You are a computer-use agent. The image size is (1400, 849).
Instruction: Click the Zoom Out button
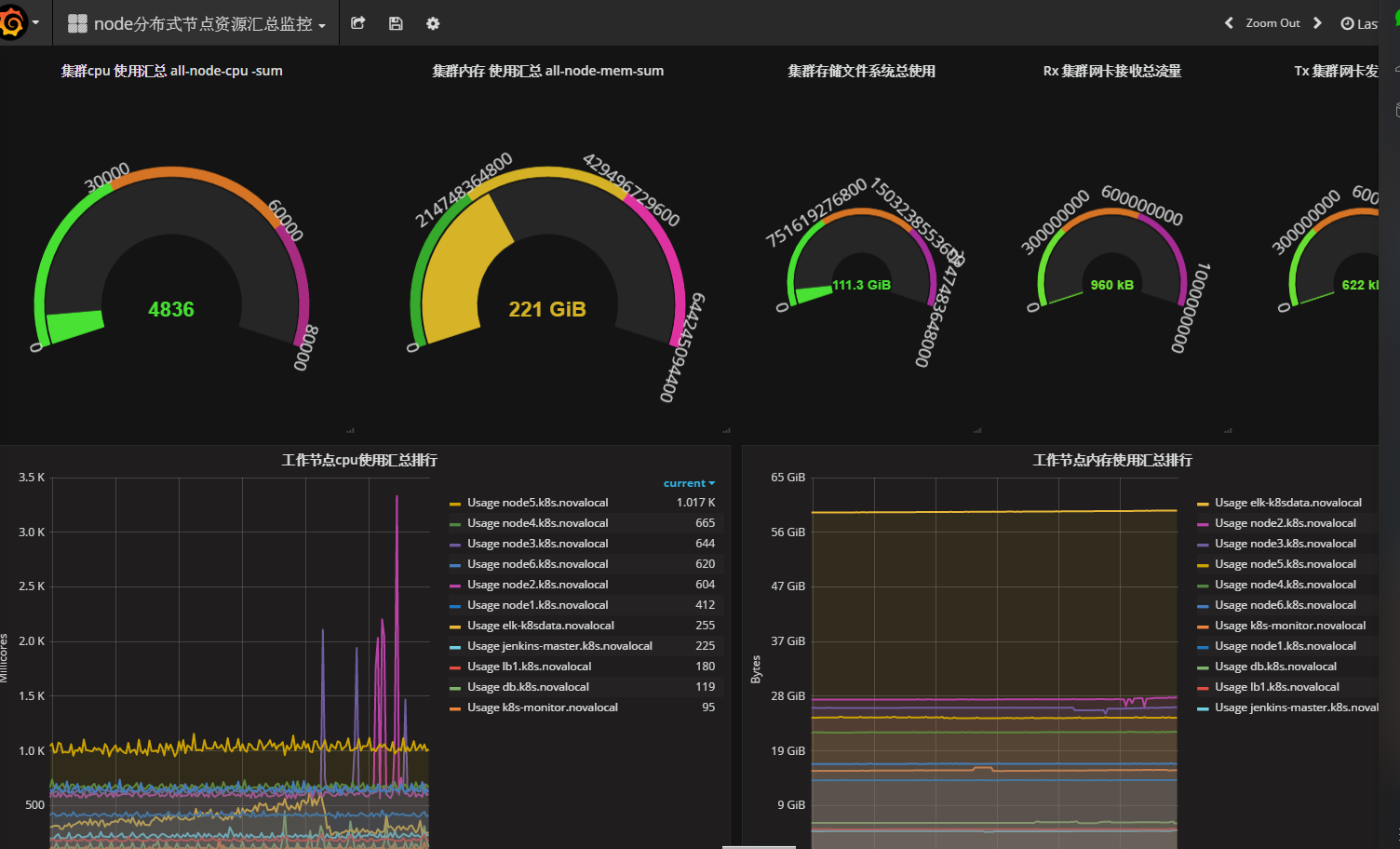[1272, 23]
